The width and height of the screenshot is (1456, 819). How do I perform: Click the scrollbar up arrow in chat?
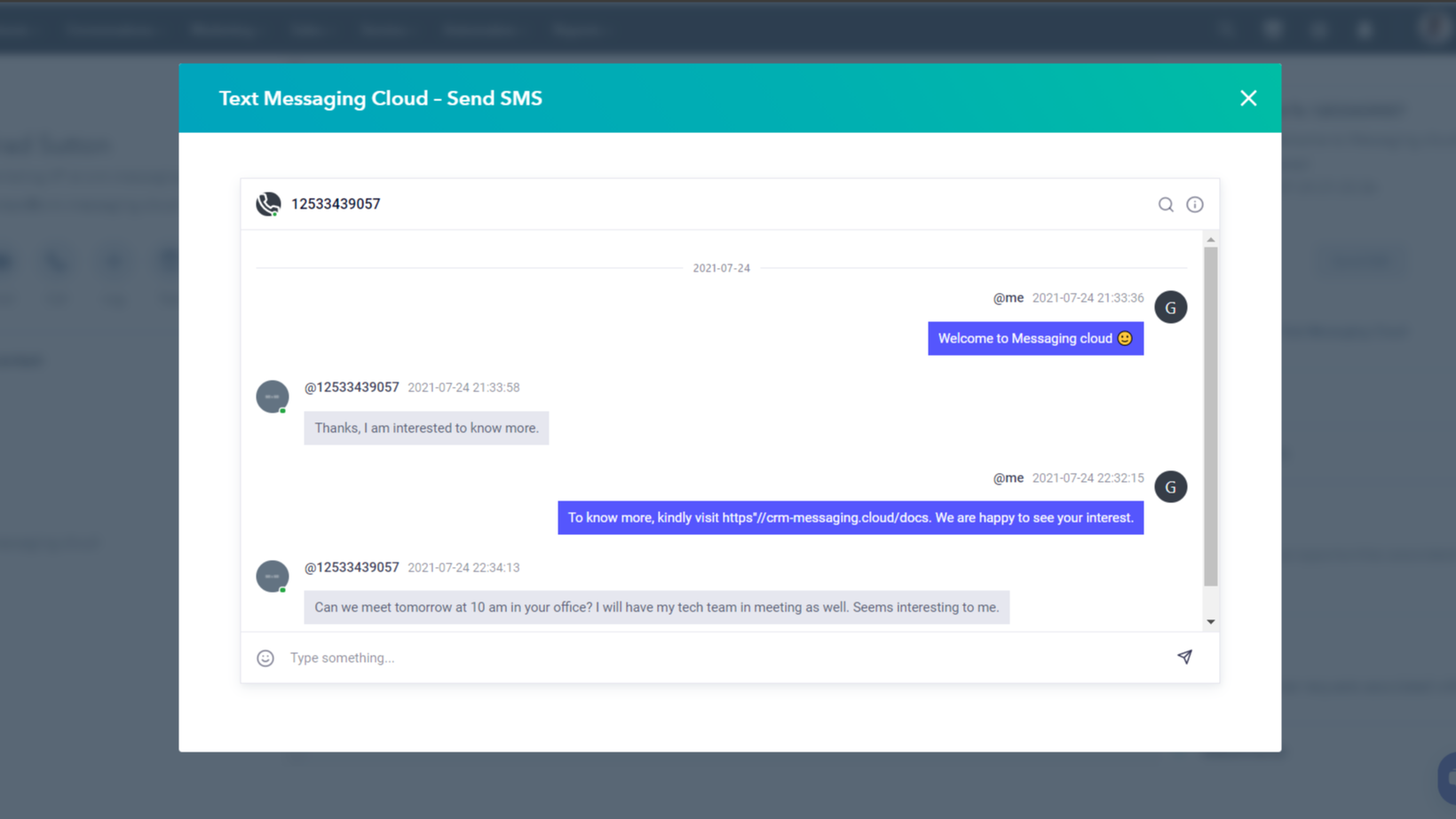[x=1210, y=240]
